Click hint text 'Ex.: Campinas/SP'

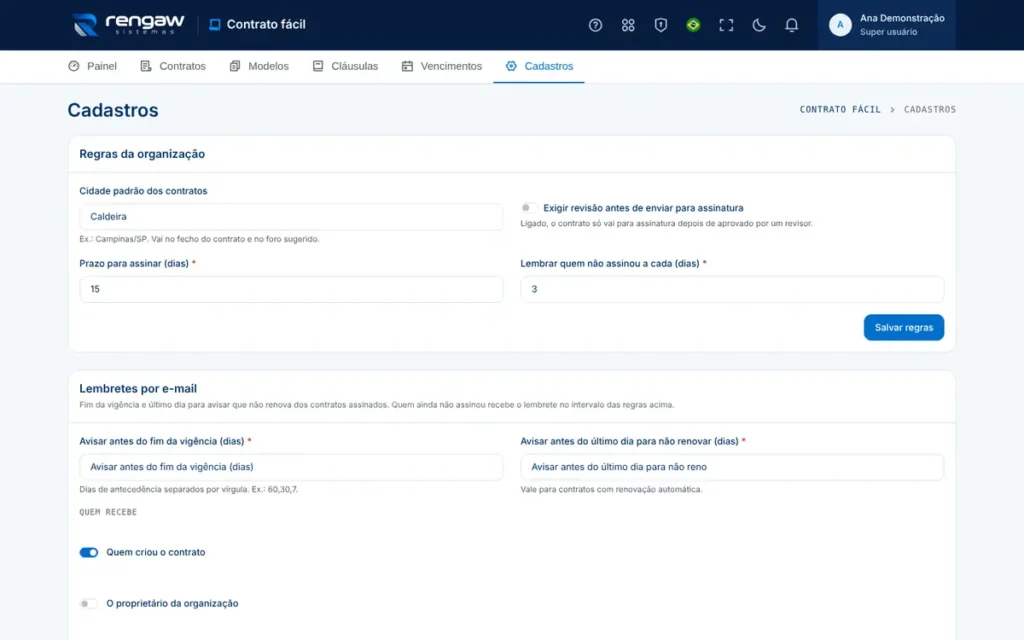[199, 239]
